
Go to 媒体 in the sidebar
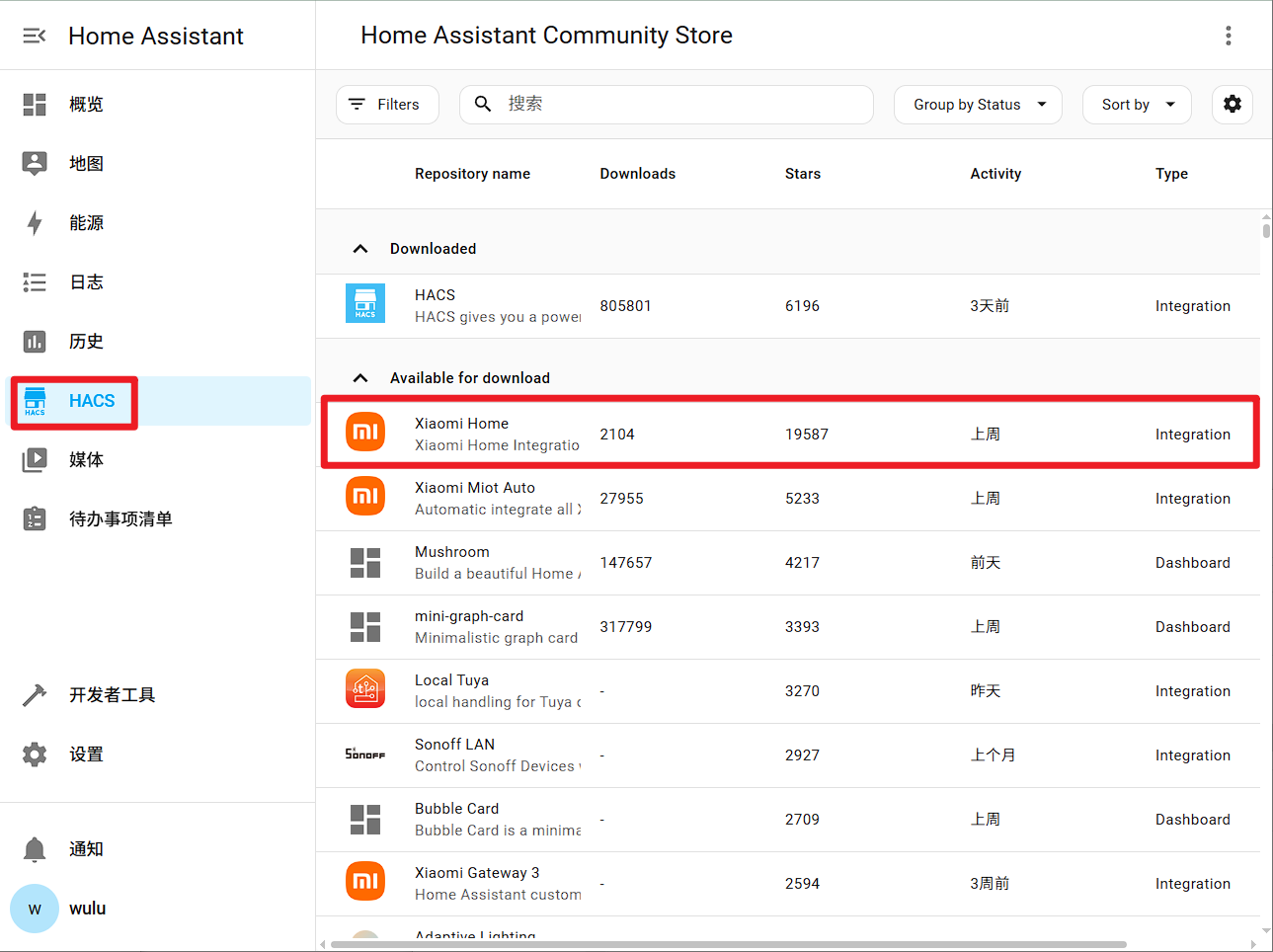point(86,460)
